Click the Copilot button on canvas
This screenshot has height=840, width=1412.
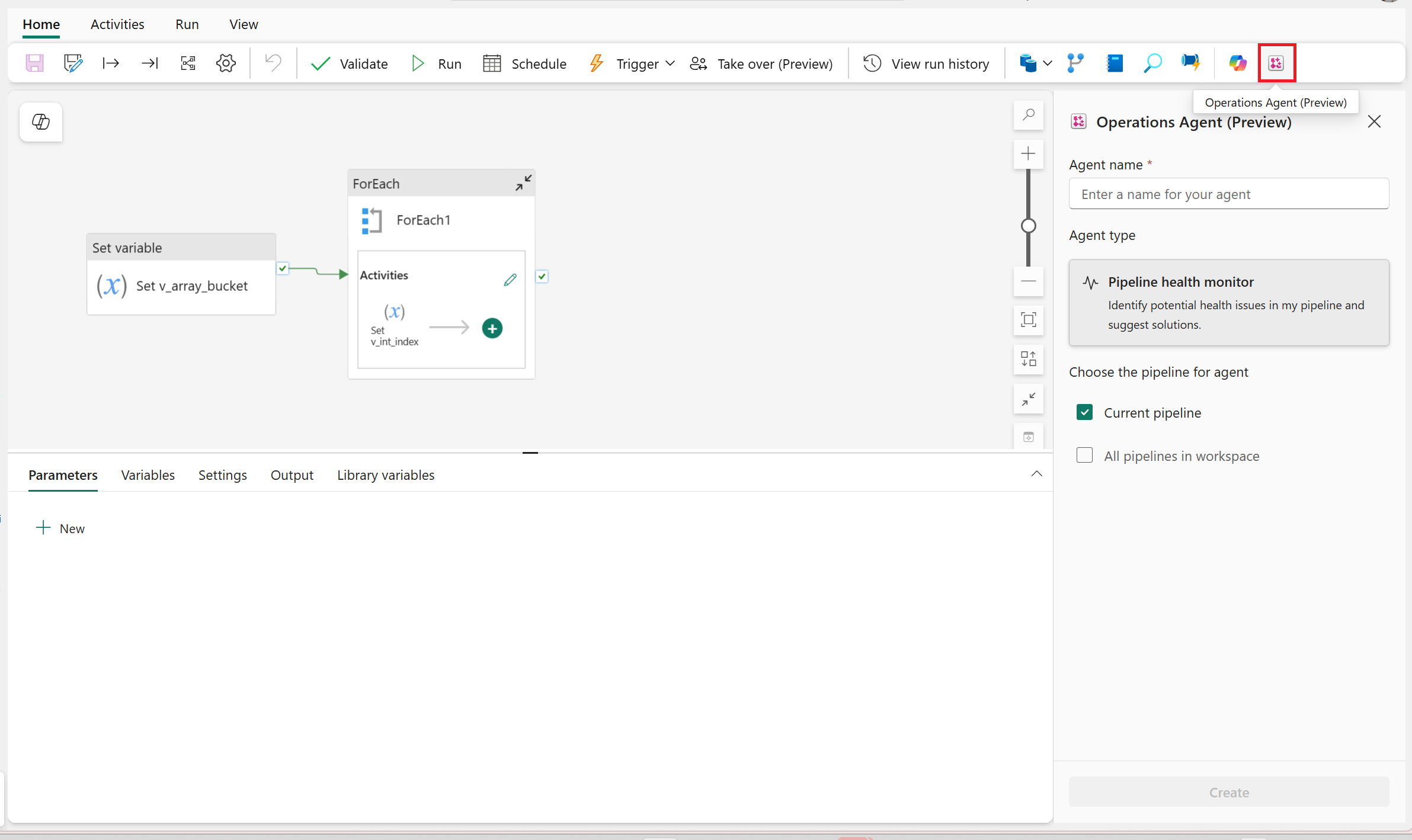[41, 122]
